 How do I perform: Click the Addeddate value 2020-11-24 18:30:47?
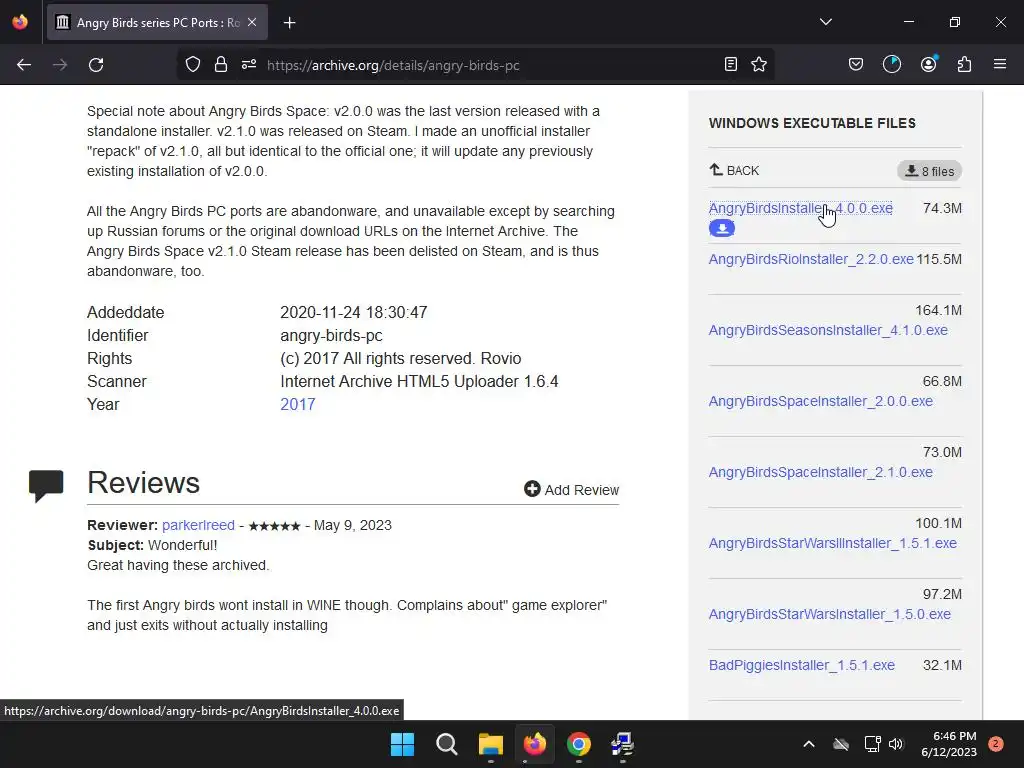coord(354,312)
